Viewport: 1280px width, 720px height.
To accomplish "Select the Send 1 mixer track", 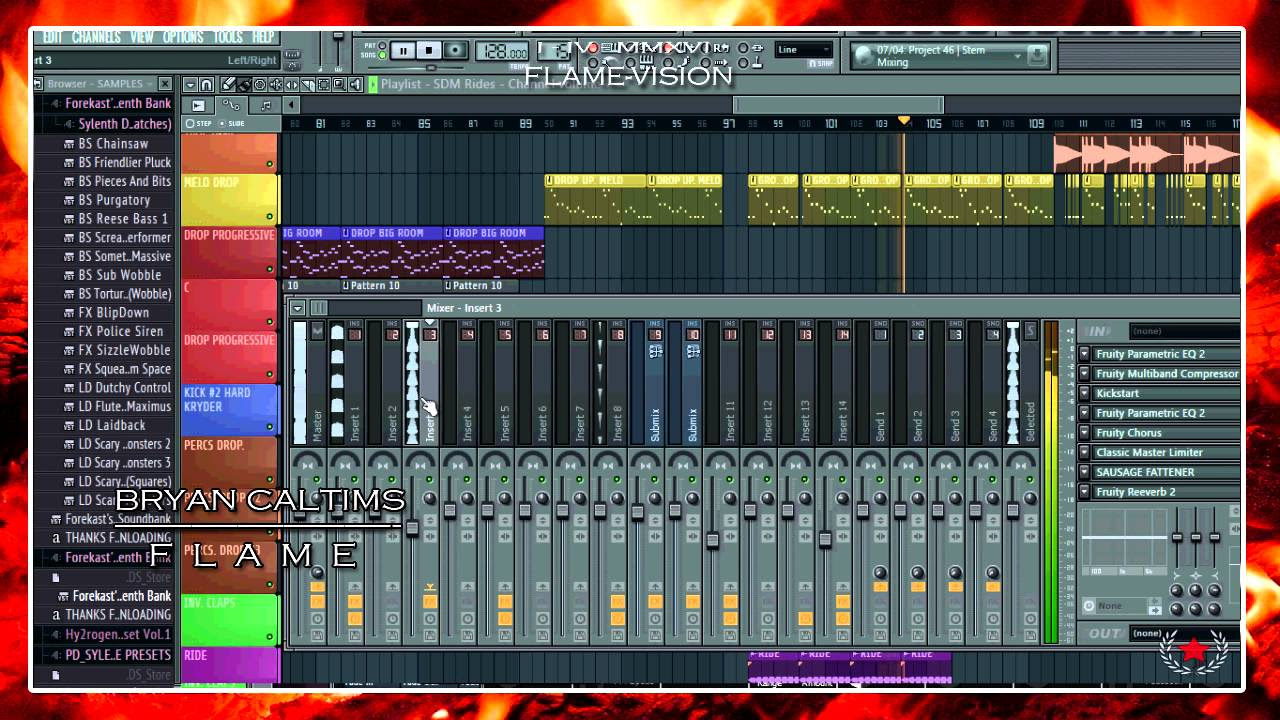I will click(x=871, y=382).
